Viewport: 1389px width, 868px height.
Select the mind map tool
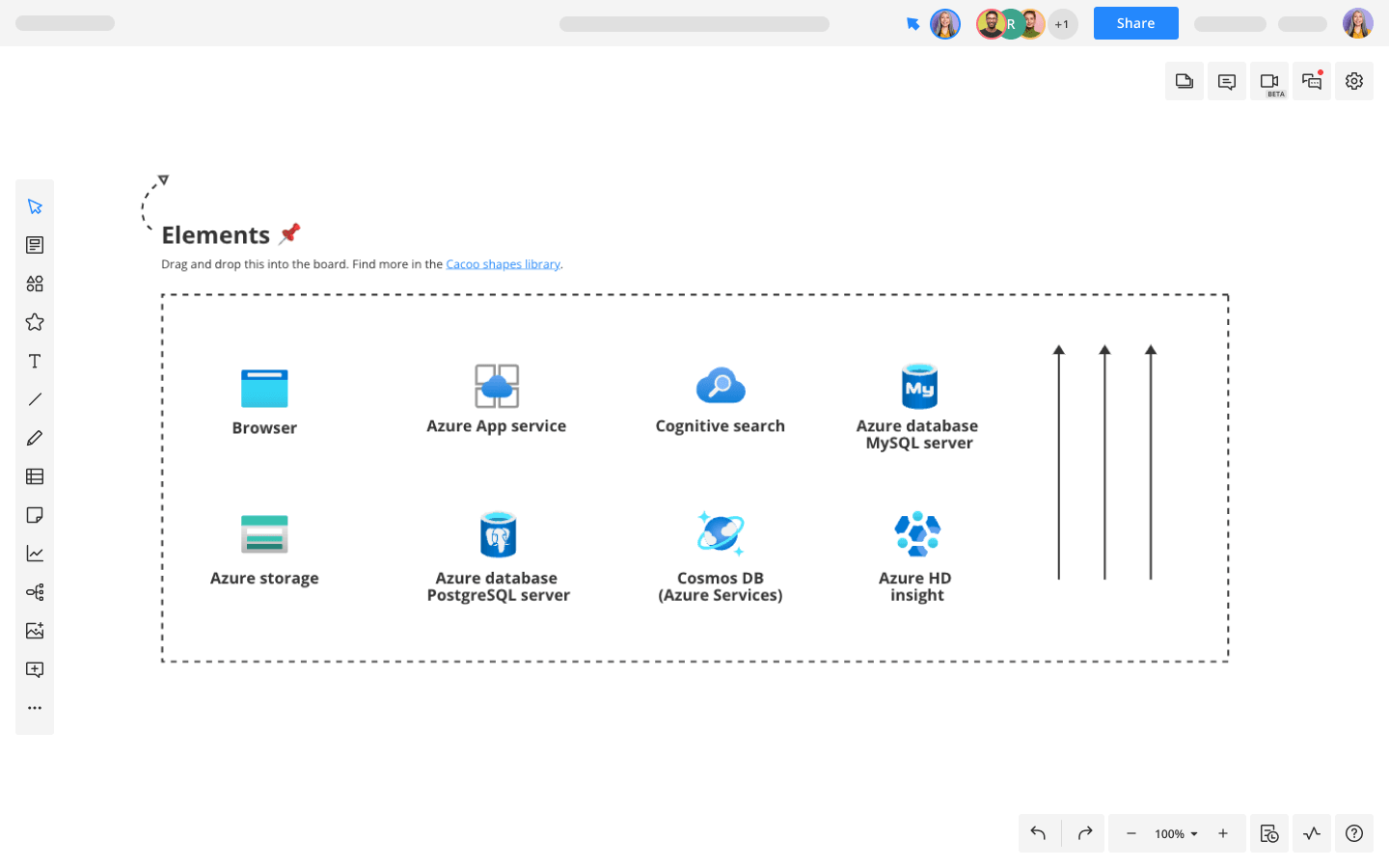click(35, 592)
